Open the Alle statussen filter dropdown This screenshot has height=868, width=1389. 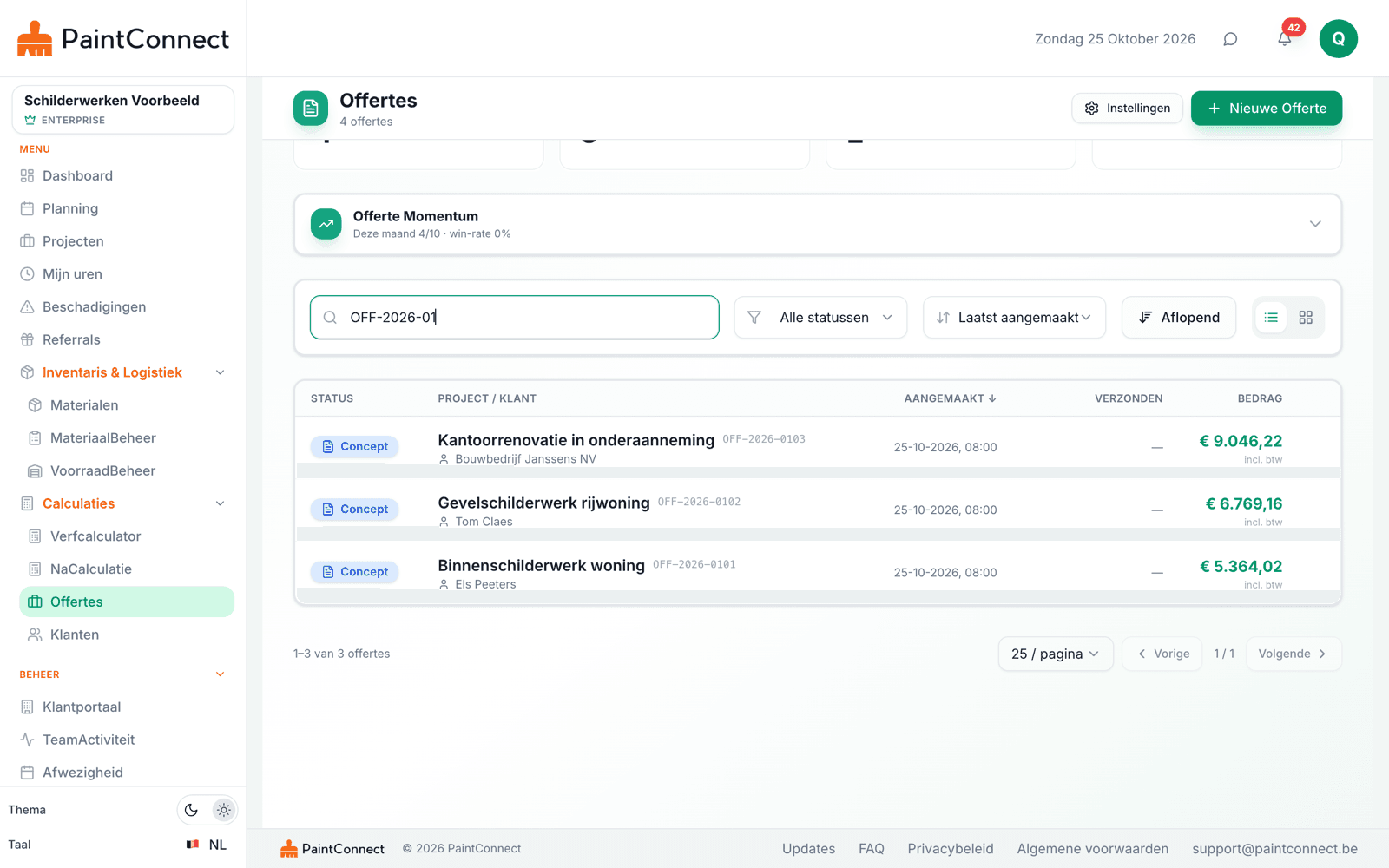pyautogui.click(x=820, y=318)
